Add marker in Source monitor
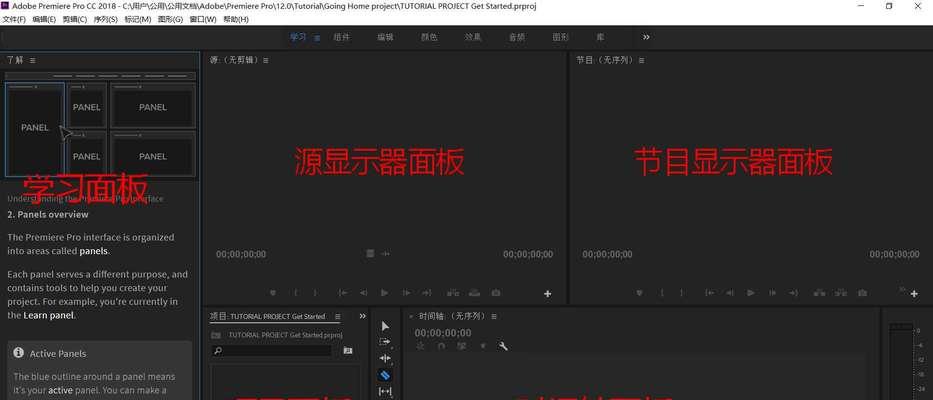Image resolution: width=933 pixels, height=400 pixels. coord(273,293)
